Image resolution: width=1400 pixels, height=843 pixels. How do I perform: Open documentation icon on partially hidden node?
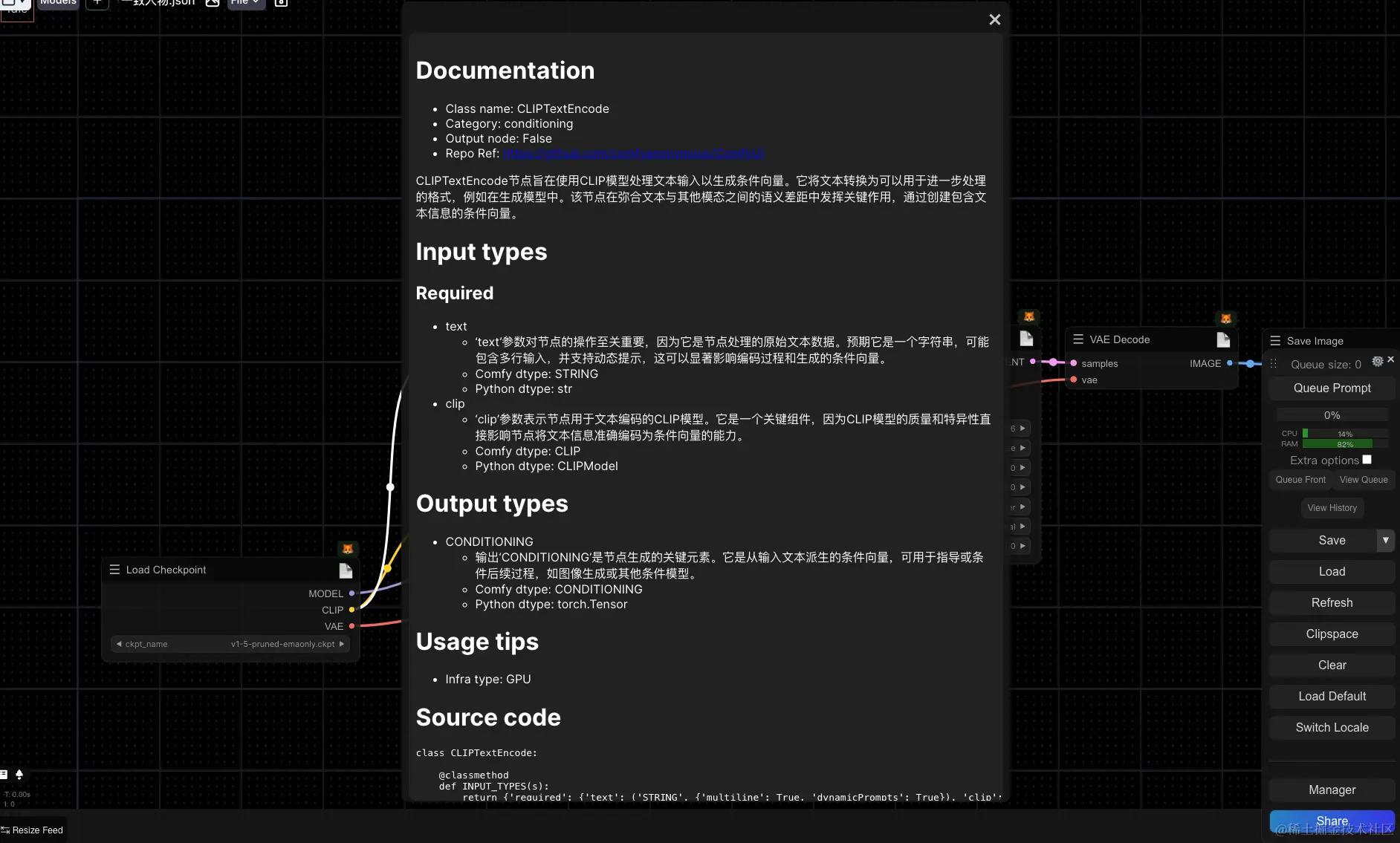click(1026, 339)
